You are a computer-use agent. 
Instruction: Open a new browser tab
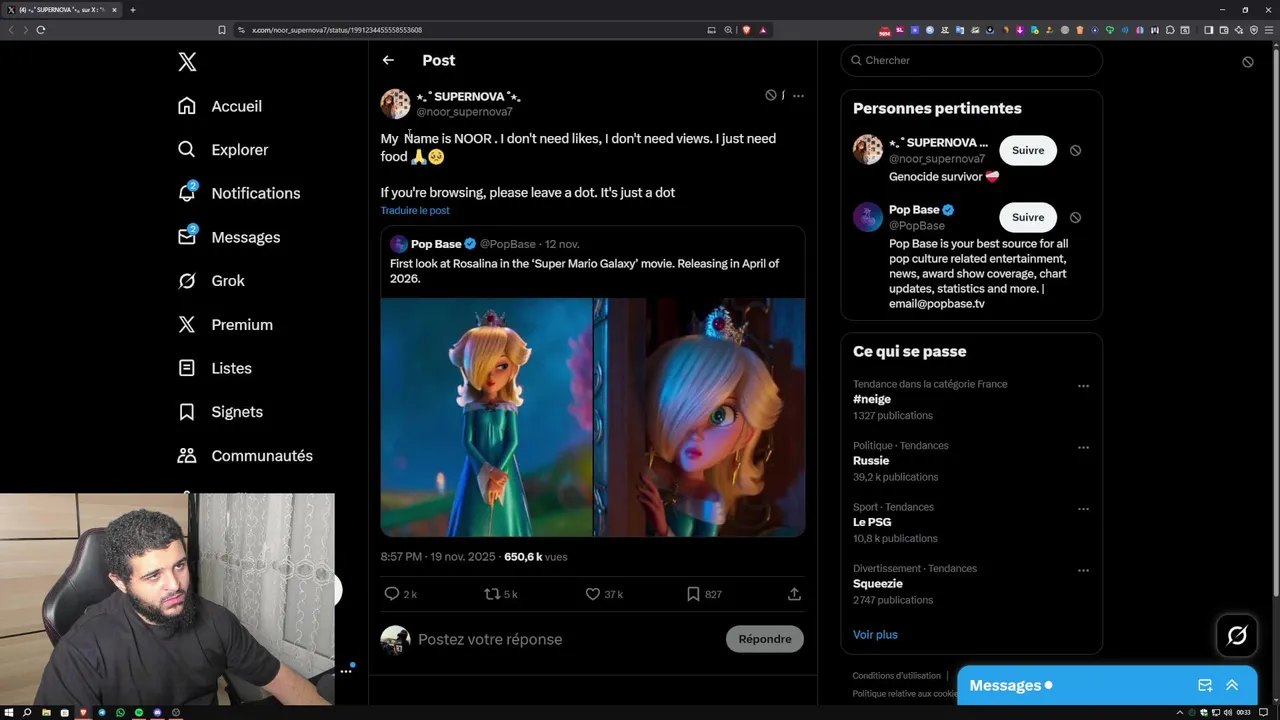point(132,10)
